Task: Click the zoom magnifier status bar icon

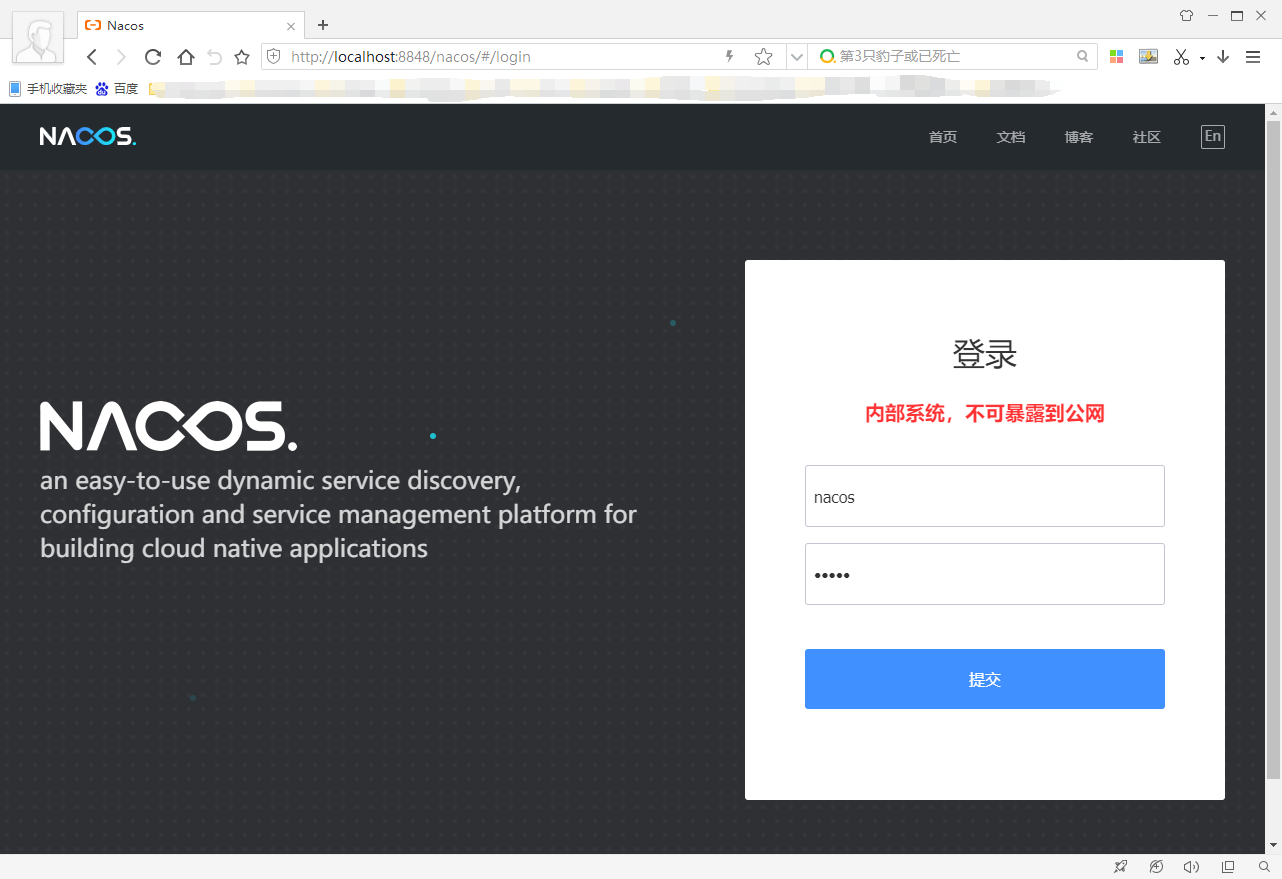Action: (x=1264, y=866)
